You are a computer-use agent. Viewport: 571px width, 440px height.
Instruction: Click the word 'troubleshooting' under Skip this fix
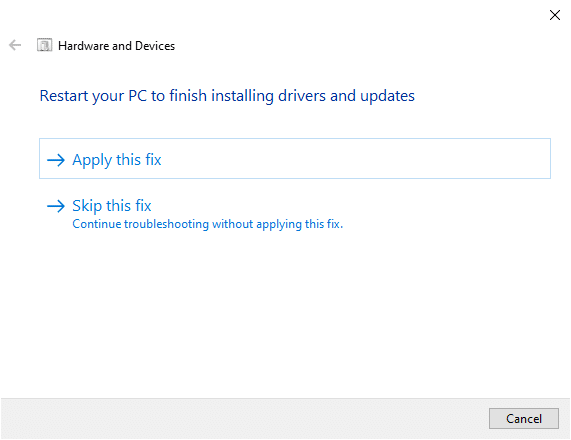pyautogui.click(x=166, y=224)
